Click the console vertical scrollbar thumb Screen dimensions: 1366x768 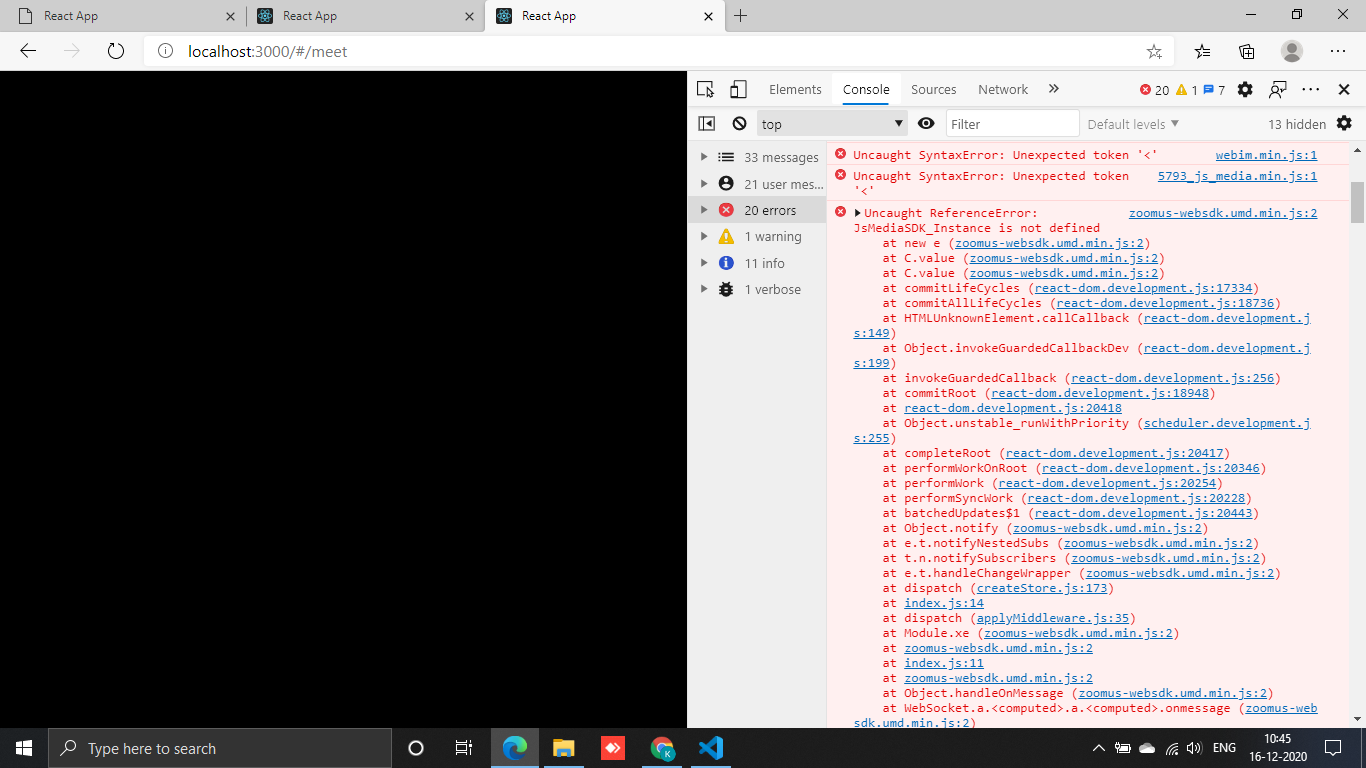(x=1357, y=202)
